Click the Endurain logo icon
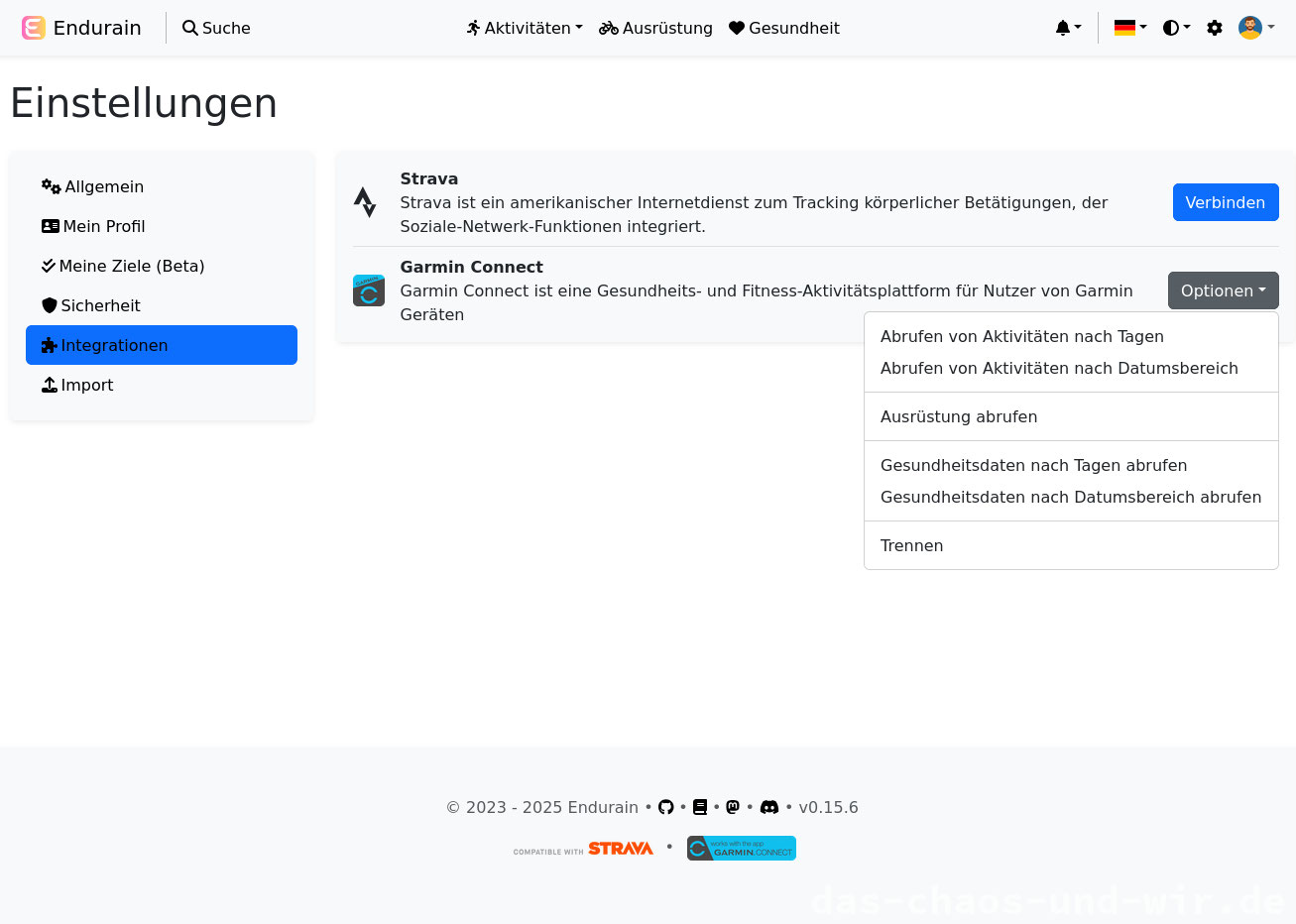 [x=34, y=28]
